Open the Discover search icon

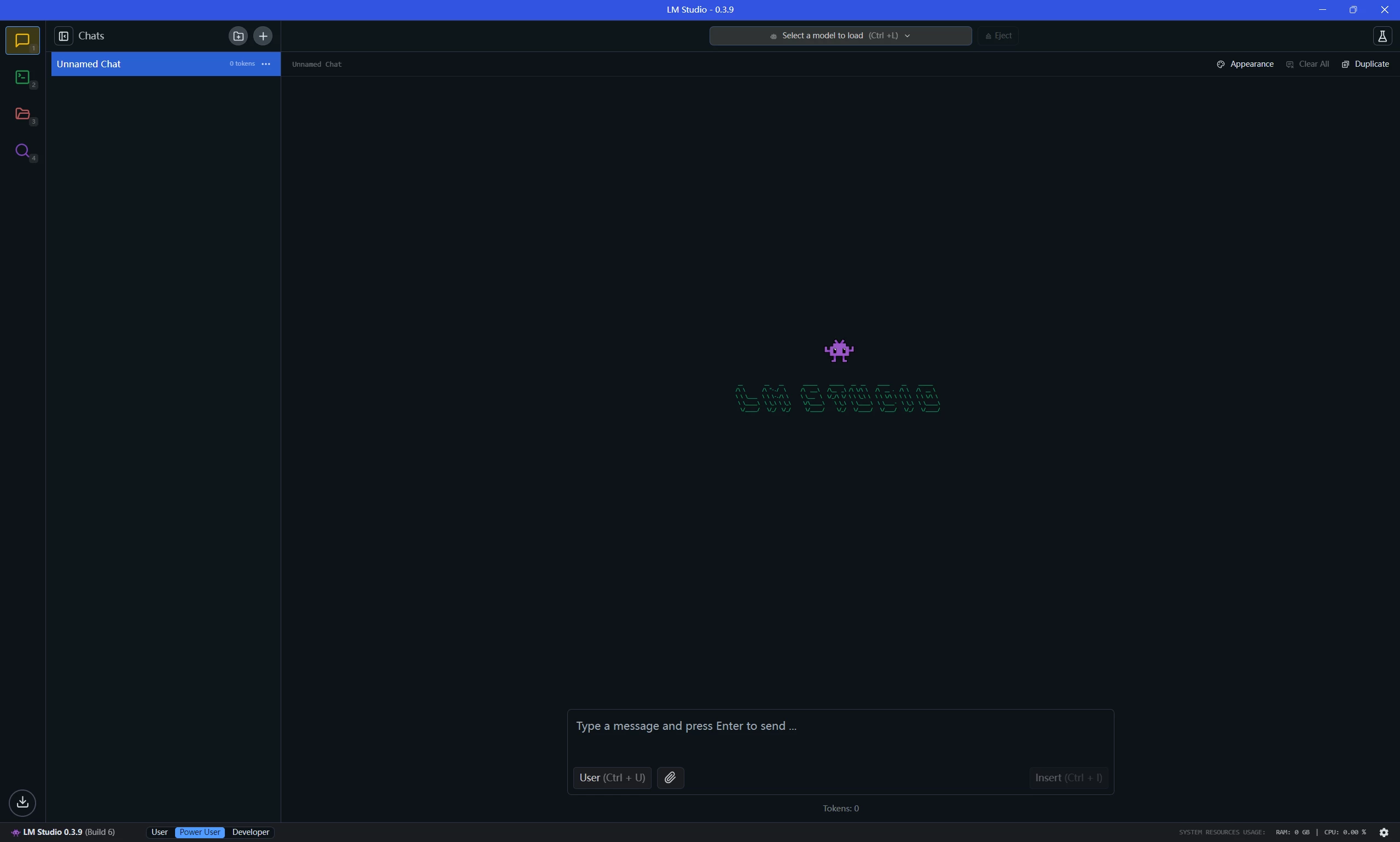point(22,151)
